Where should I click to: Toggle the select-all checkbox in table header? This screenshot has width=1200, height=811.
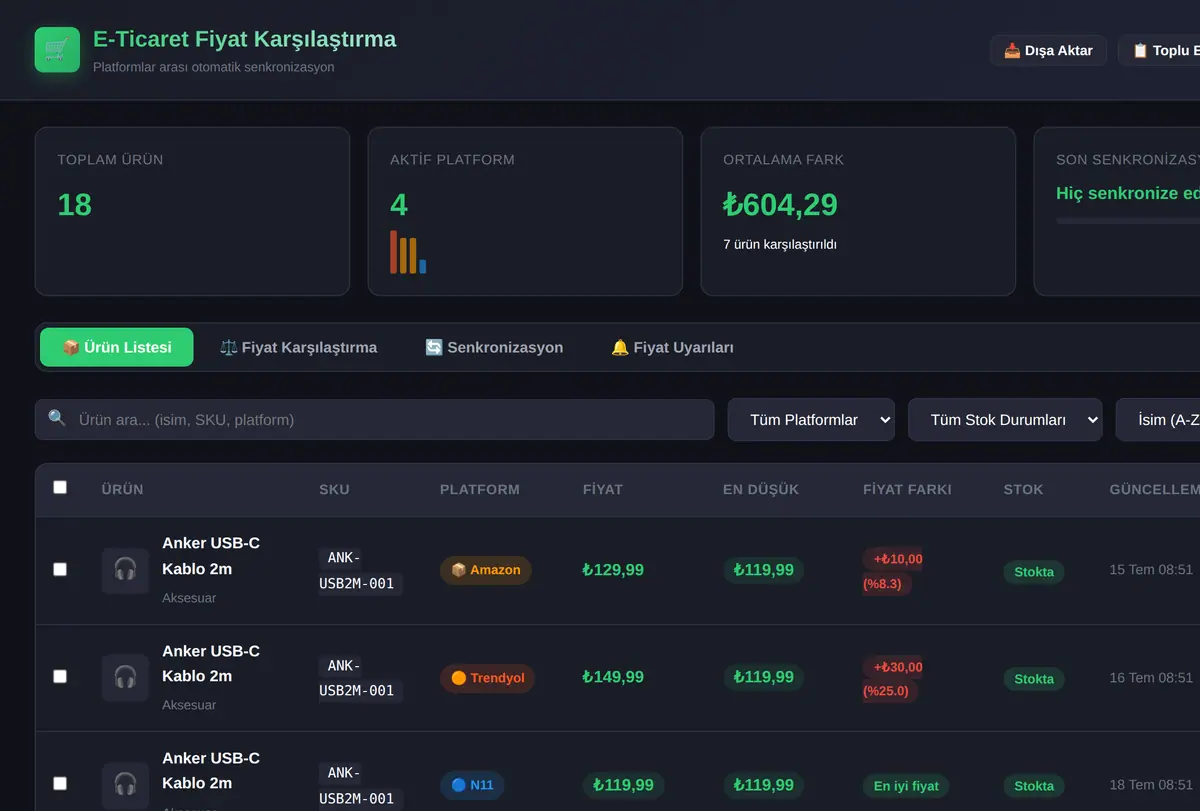coord(60,488)
